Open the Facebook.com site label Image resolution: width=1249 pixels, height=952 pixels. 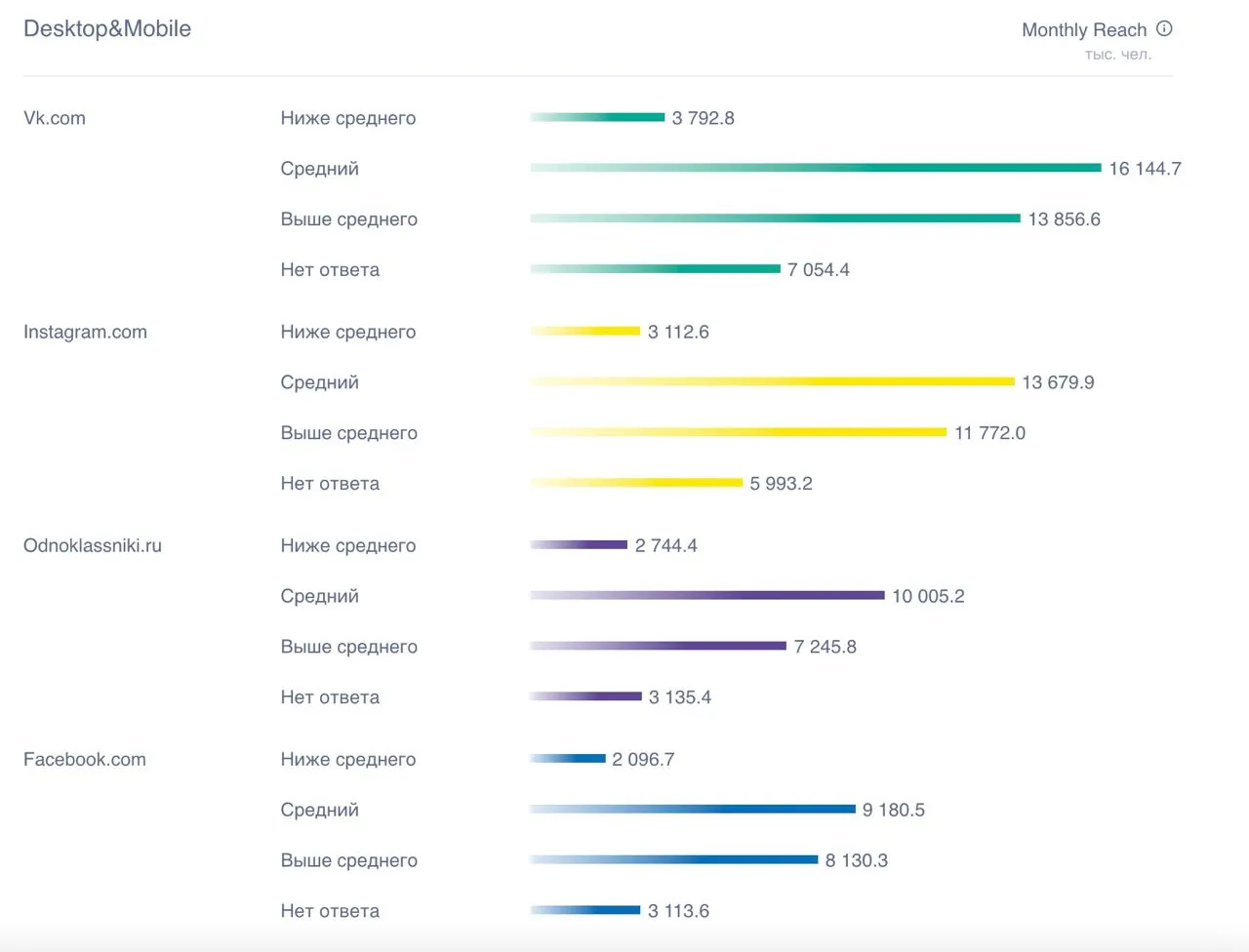click(85, 759)
